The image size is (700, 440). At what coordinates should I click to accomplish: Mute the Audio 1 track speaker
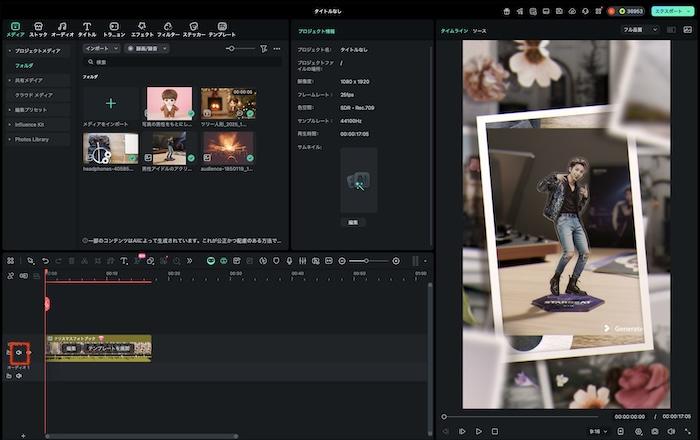pos(19,376)
